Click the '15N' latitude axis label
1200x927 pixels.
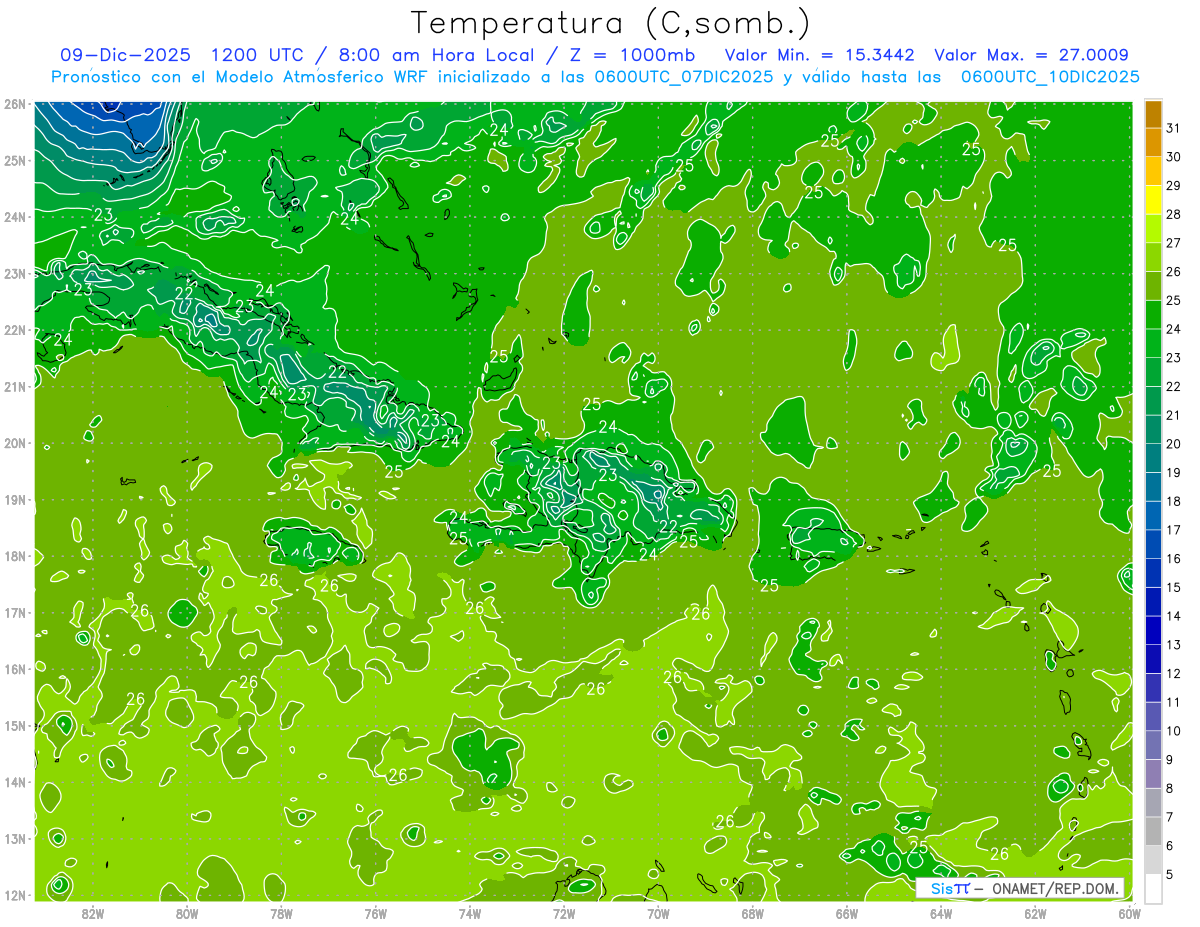(15, 726)
